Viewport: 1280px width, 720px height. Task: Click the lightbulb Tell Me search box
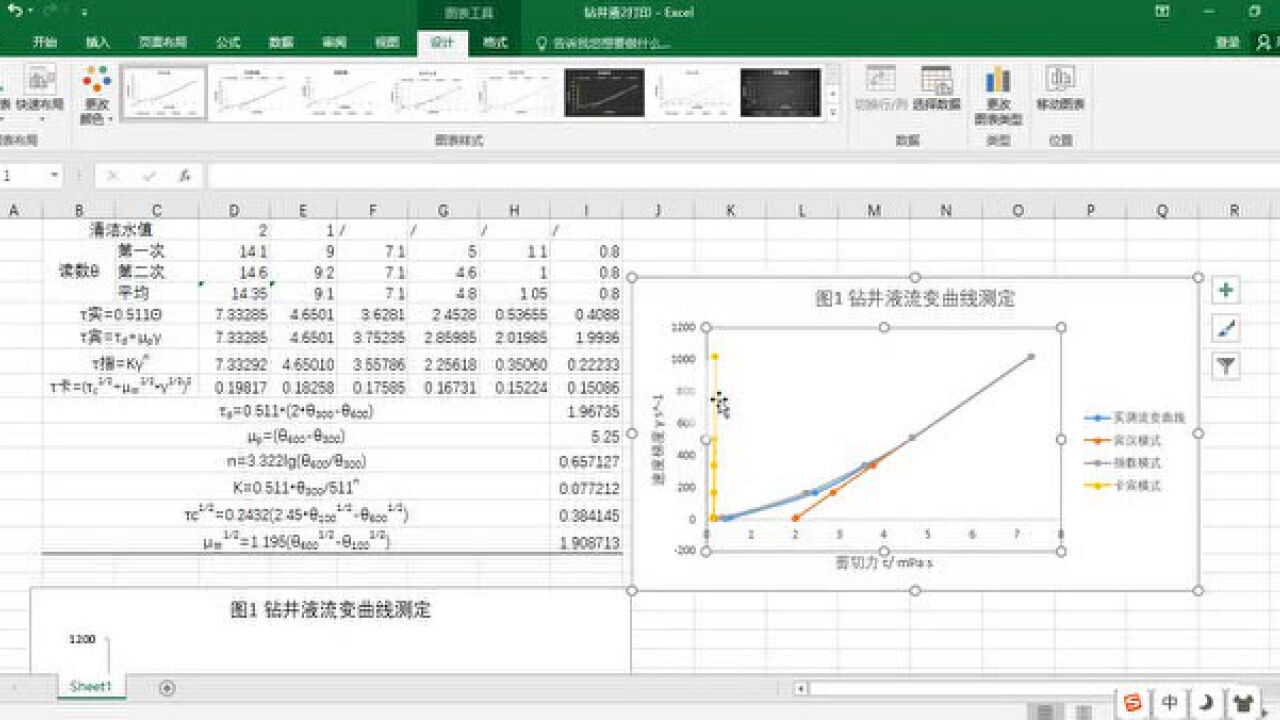(x=604, y=43)
